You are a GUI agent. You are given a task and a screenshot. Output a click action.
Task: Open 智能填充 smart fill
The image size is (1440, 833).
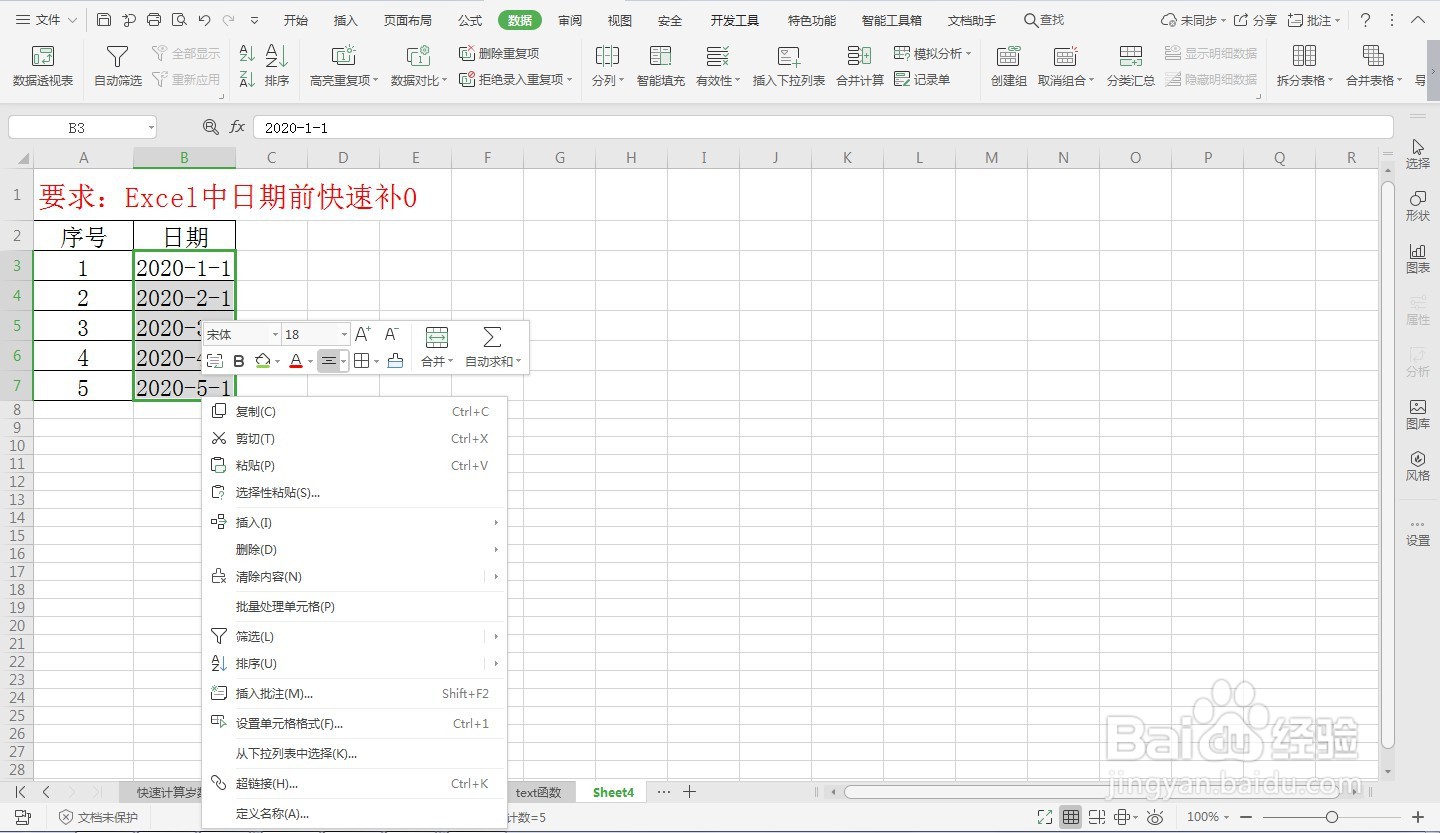(661, 66)
